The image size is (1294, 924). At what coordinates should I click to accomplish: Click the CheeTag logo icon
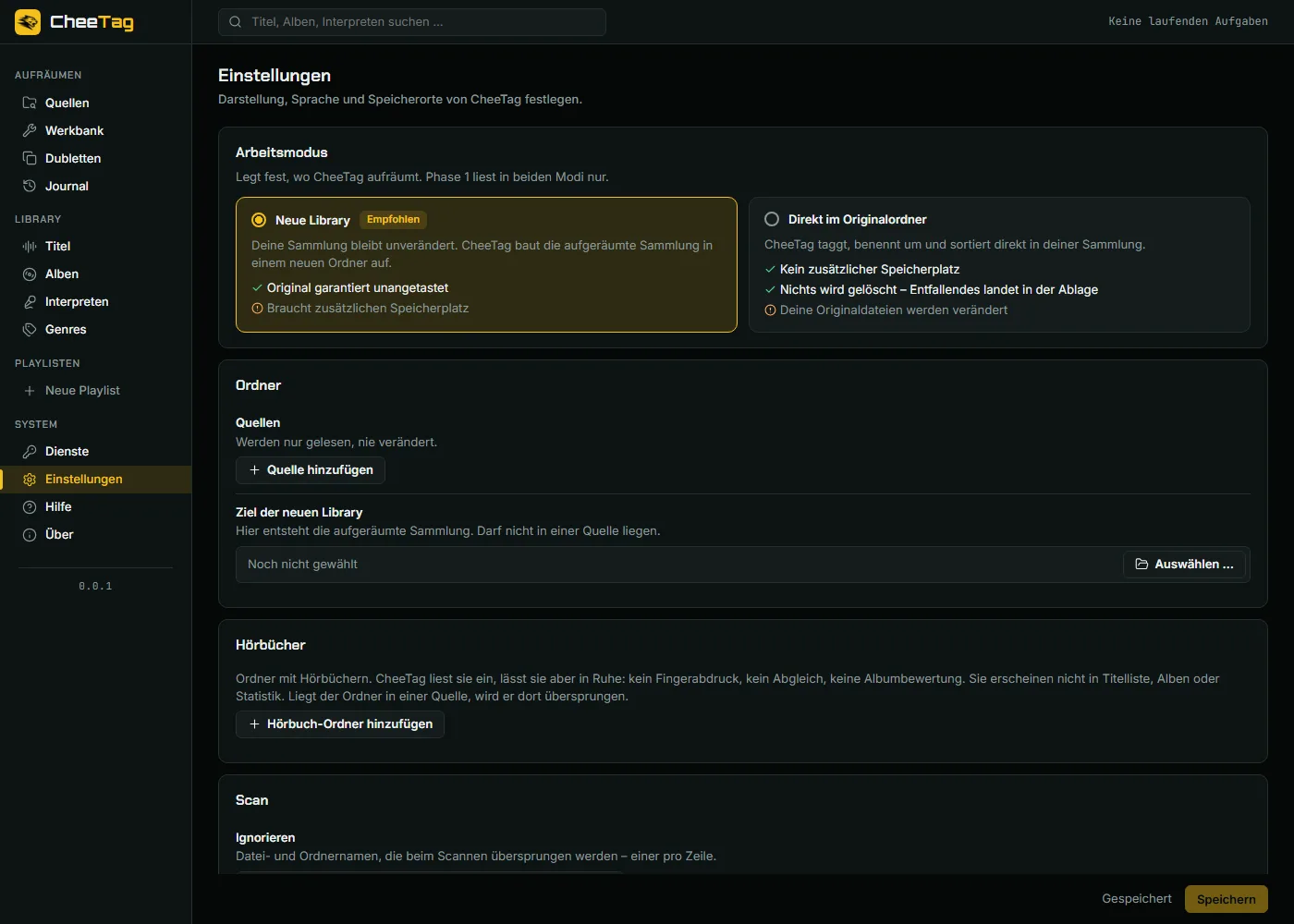coord(28,22)
